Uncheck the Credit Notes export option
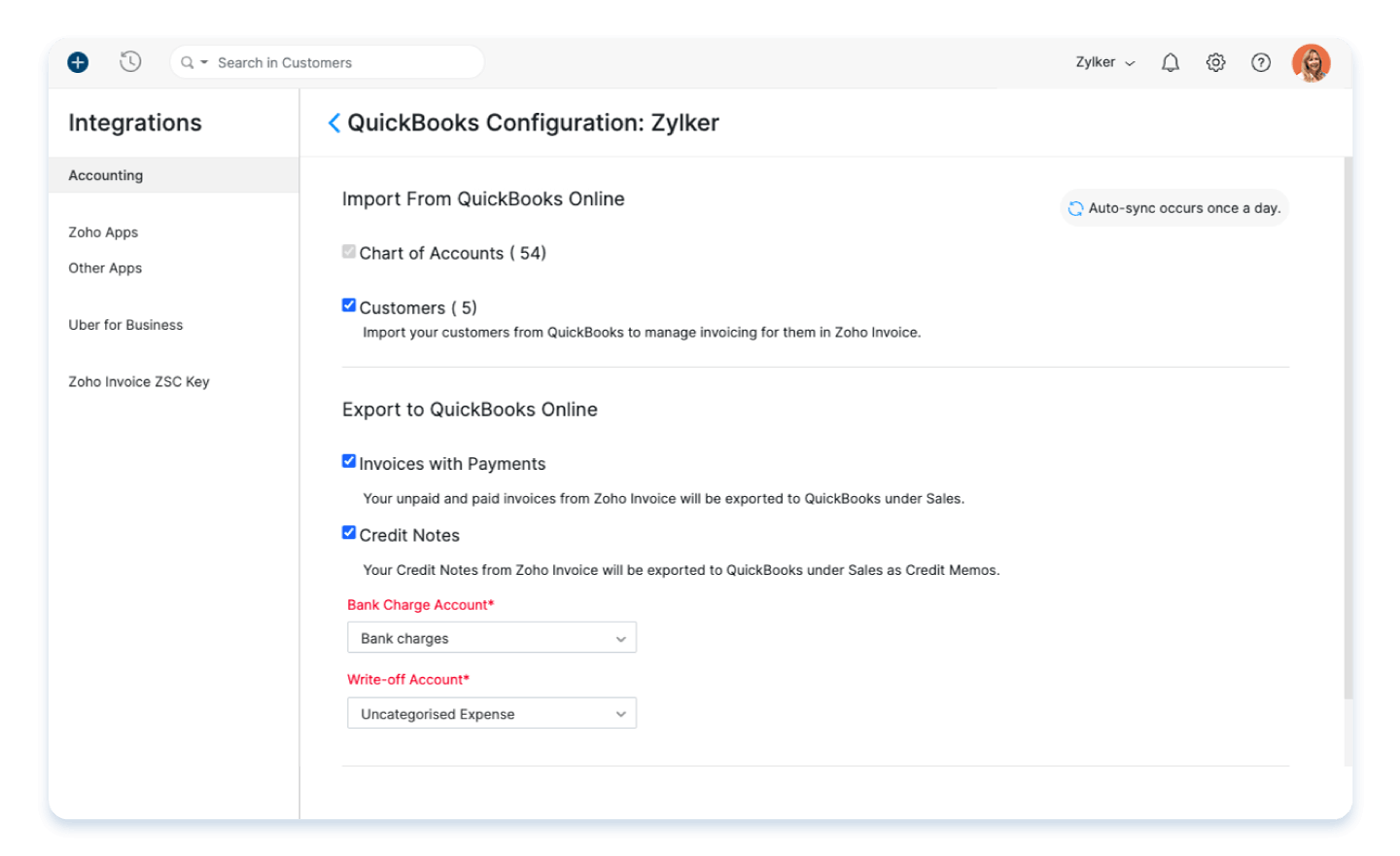The image size is (1400, 856). click(x=348, y=532)
